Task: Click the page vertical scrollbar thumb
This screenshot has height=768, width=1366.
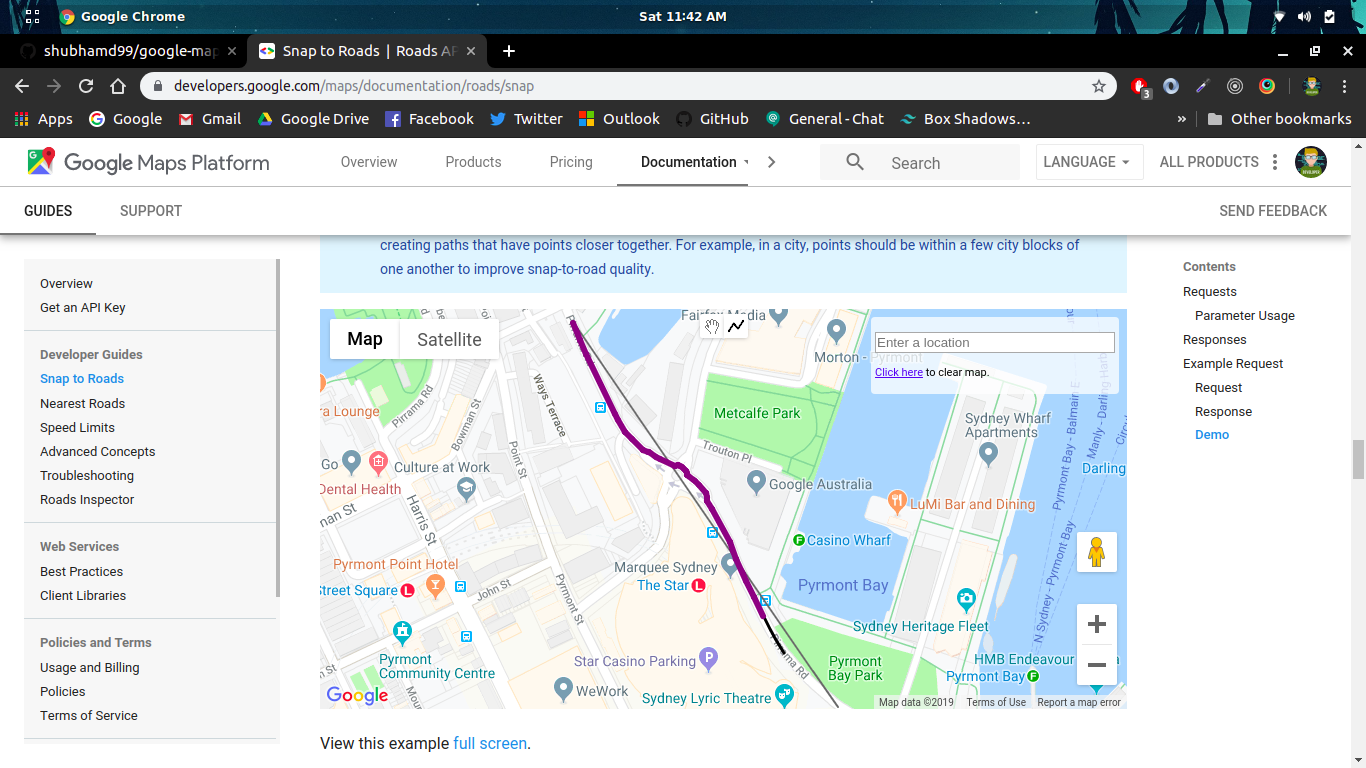Action: coord(1358,460)
